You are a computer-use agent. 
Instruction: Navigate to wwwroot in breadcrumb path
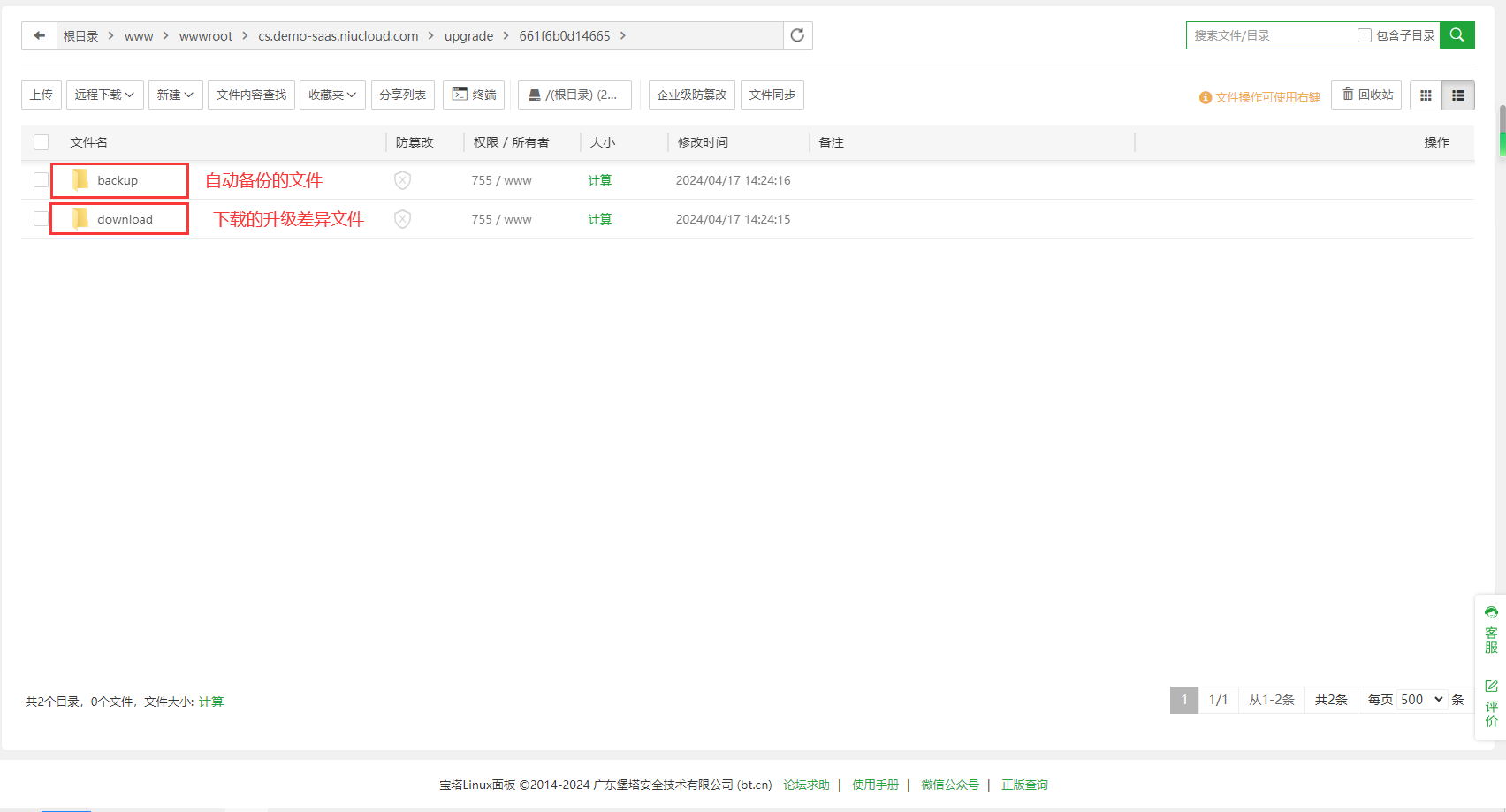coord(205,36)
